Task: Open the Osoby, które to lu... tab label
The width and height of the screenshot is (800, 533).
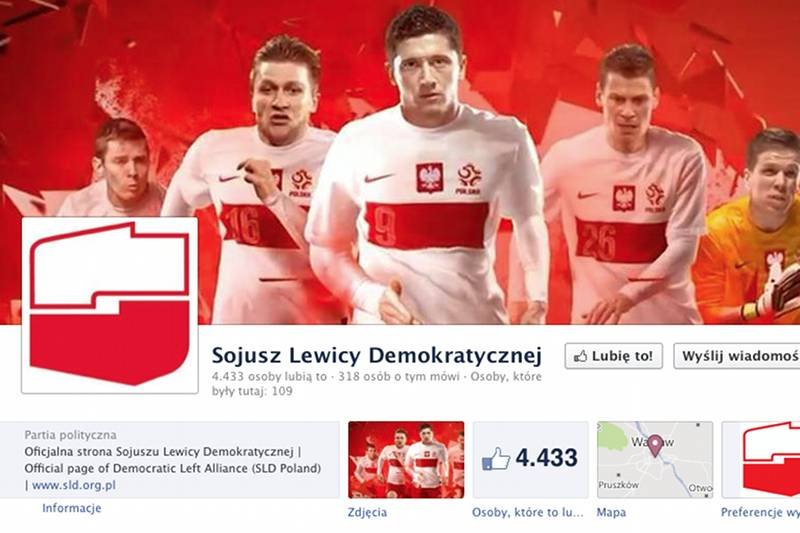Action: (x=528, y=513)
